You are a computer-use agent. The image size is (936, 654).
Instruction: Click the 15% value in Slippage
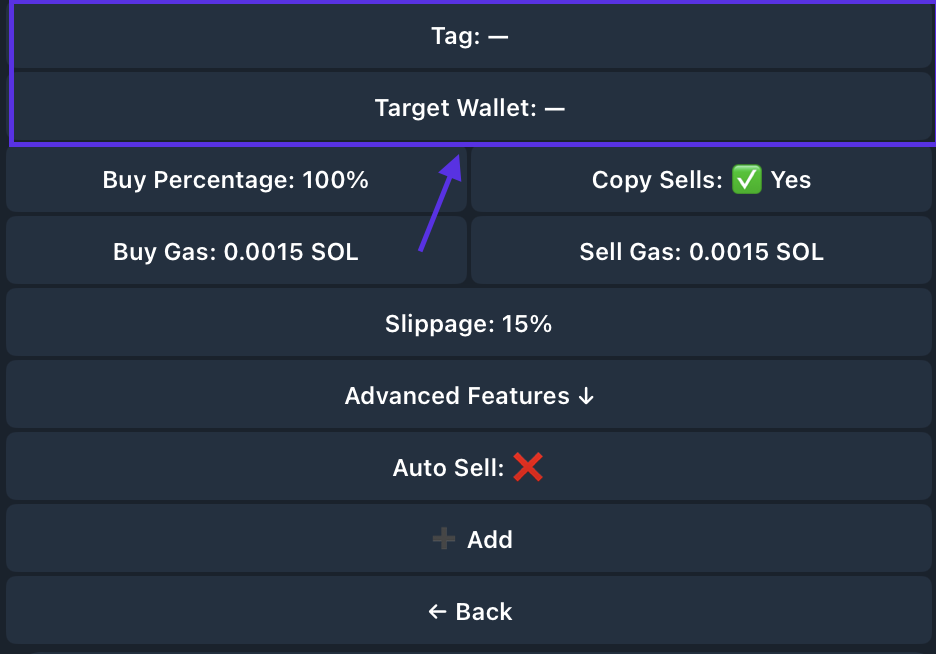coord(527,324)
